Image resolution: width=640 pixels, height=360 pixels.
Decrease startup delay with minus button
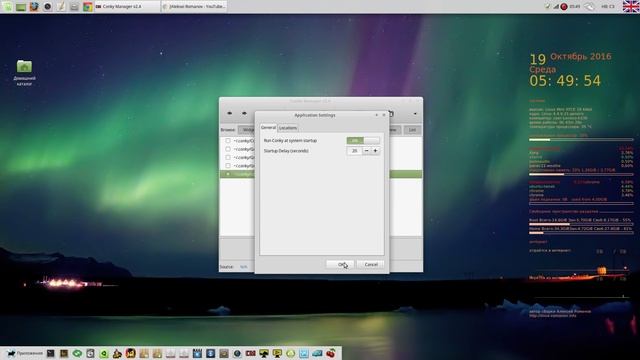(366, 151)
